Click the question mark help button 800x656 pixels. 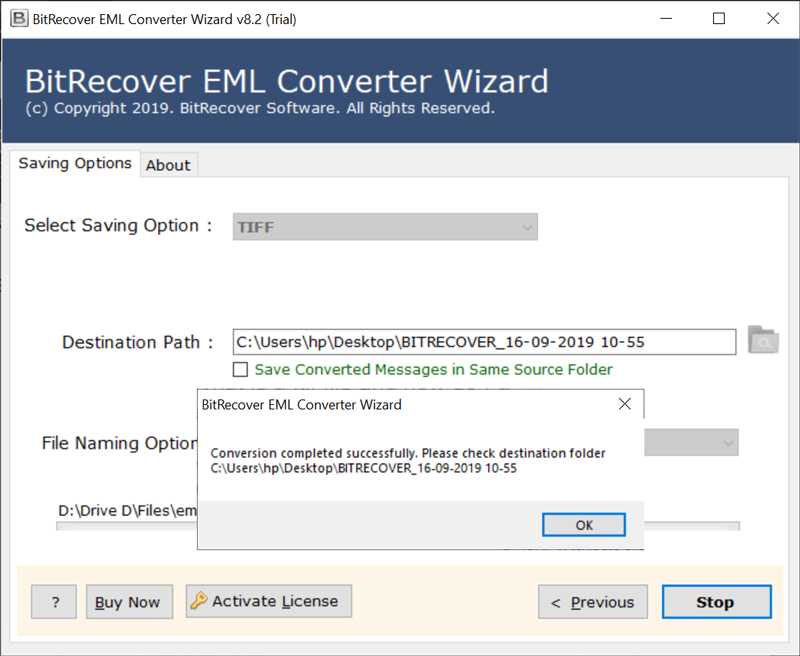54,602
